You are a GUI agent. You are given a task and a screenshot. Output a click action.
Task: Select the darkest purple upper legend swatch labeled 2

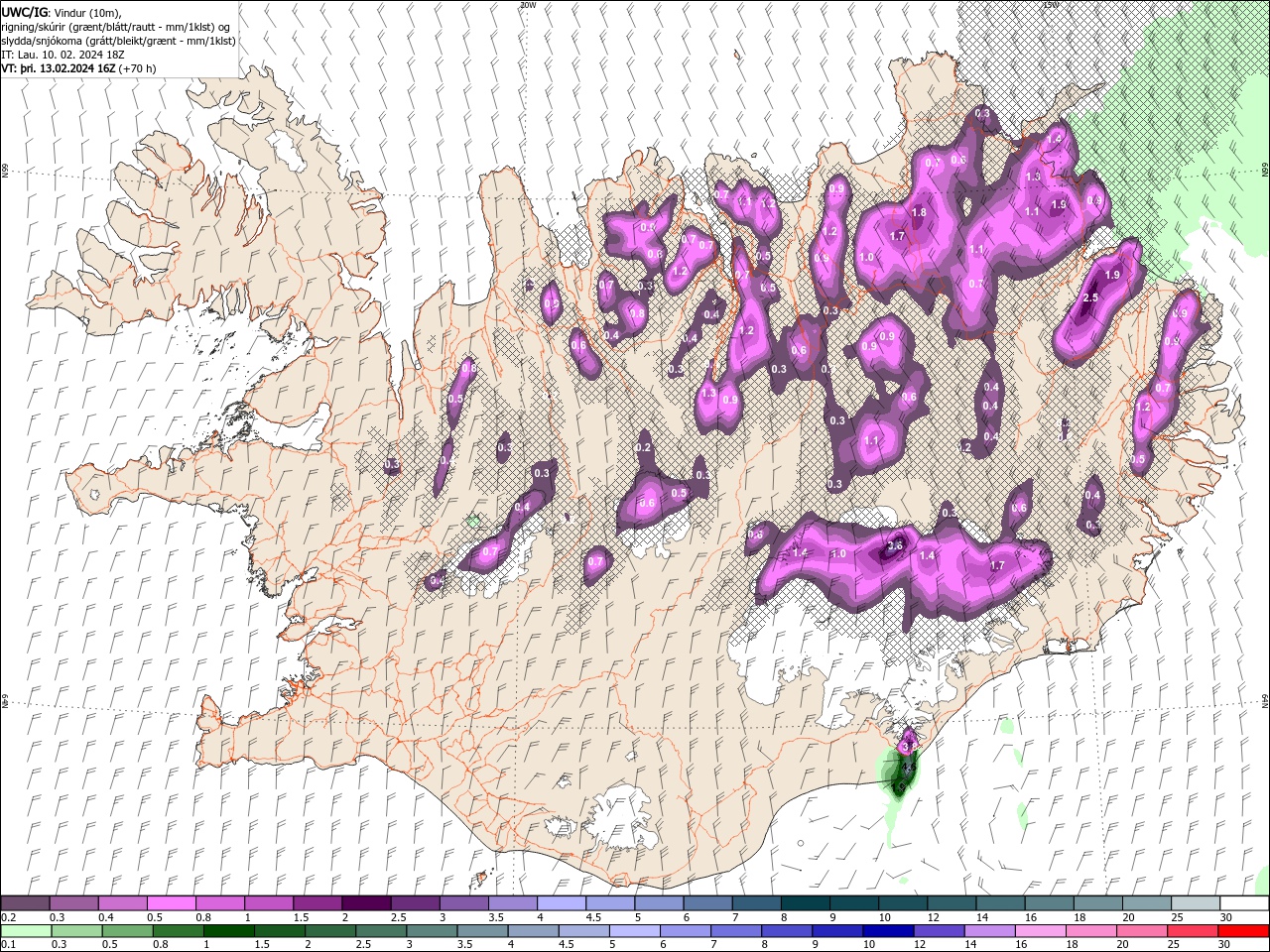[x=365, y=903]
